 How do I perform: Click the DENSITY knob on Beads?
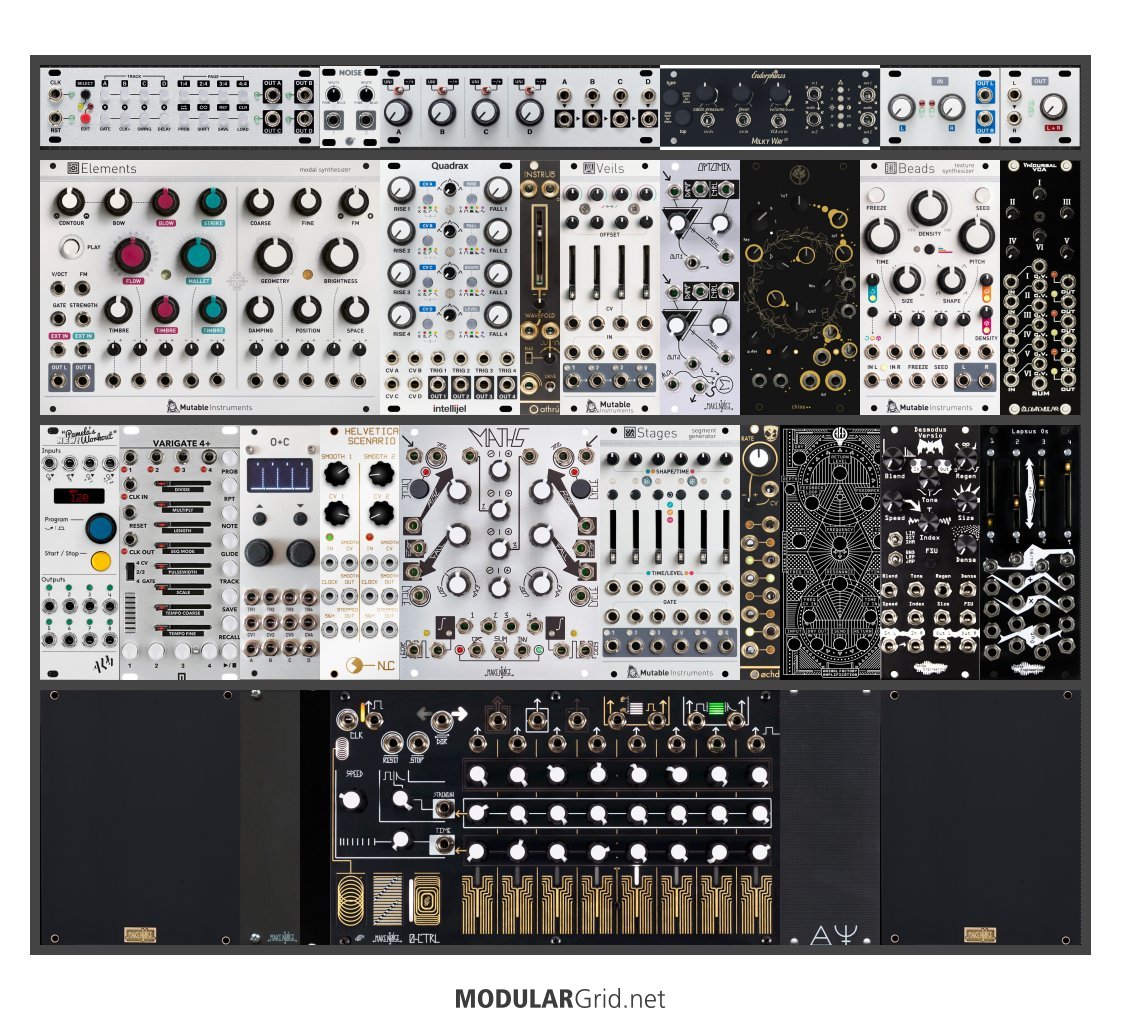929,209
